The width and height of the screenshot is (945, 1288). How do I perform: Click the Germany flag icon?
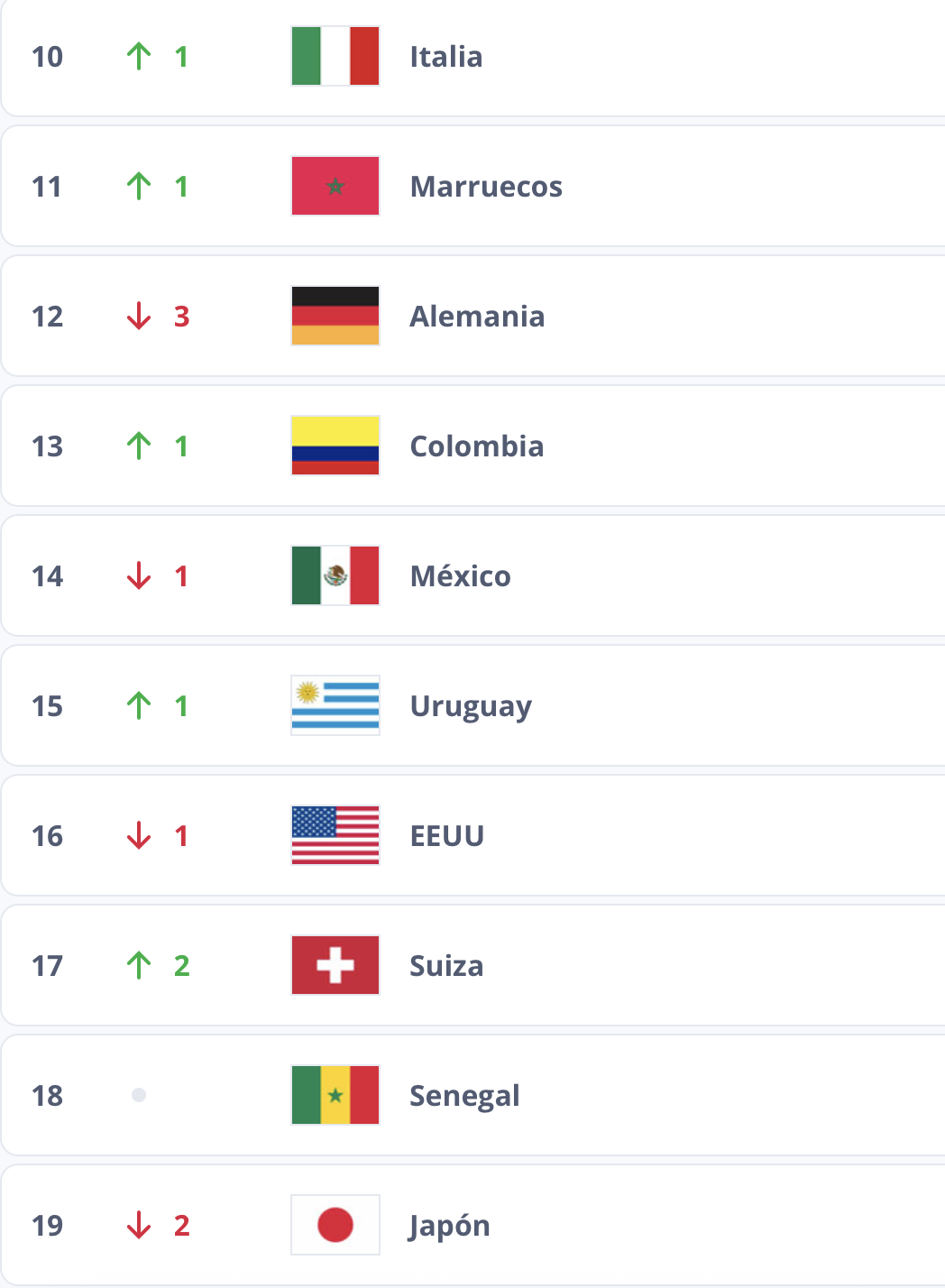pos(335,316)
